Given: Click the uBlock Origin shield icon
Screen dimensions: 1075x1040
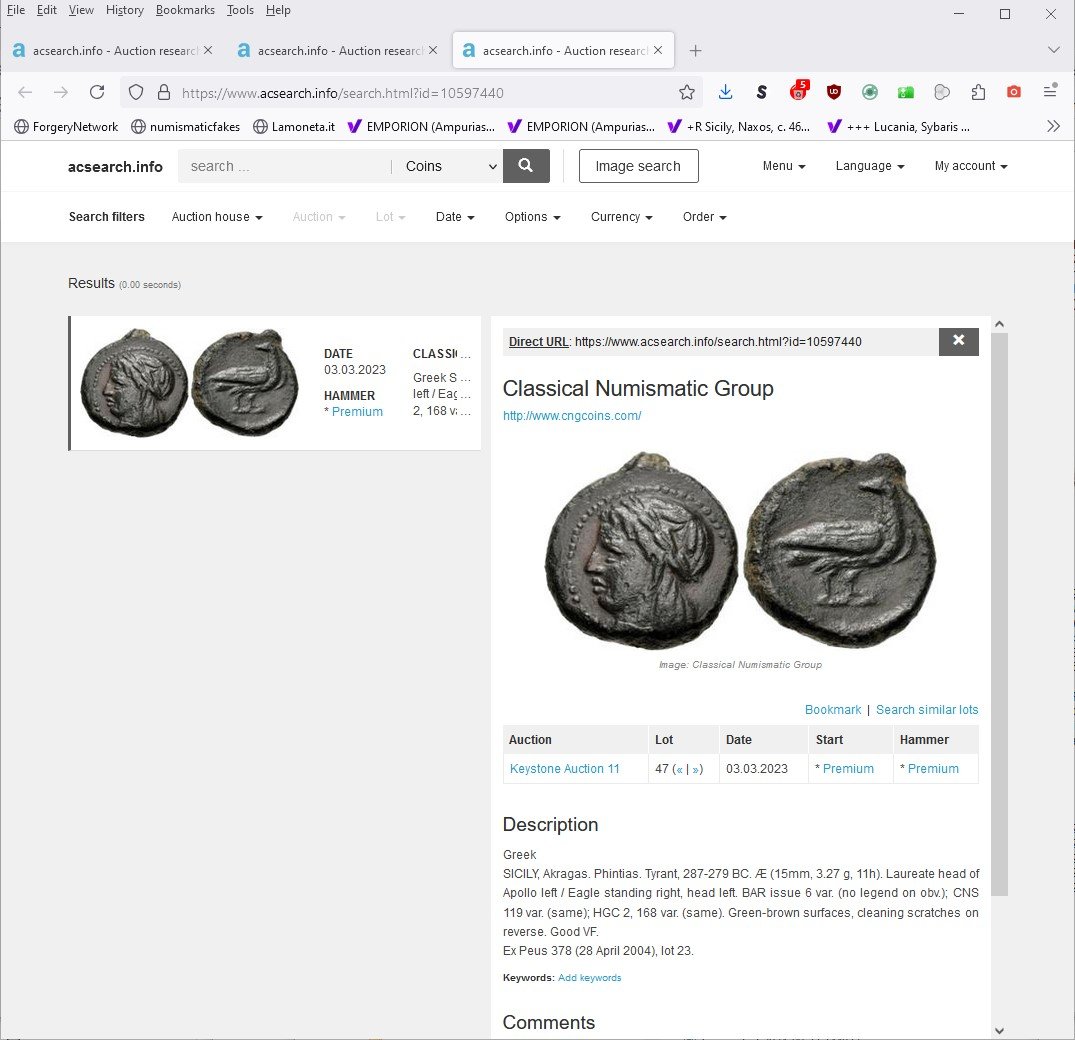Looking at the screenshot, I should 834,92.
